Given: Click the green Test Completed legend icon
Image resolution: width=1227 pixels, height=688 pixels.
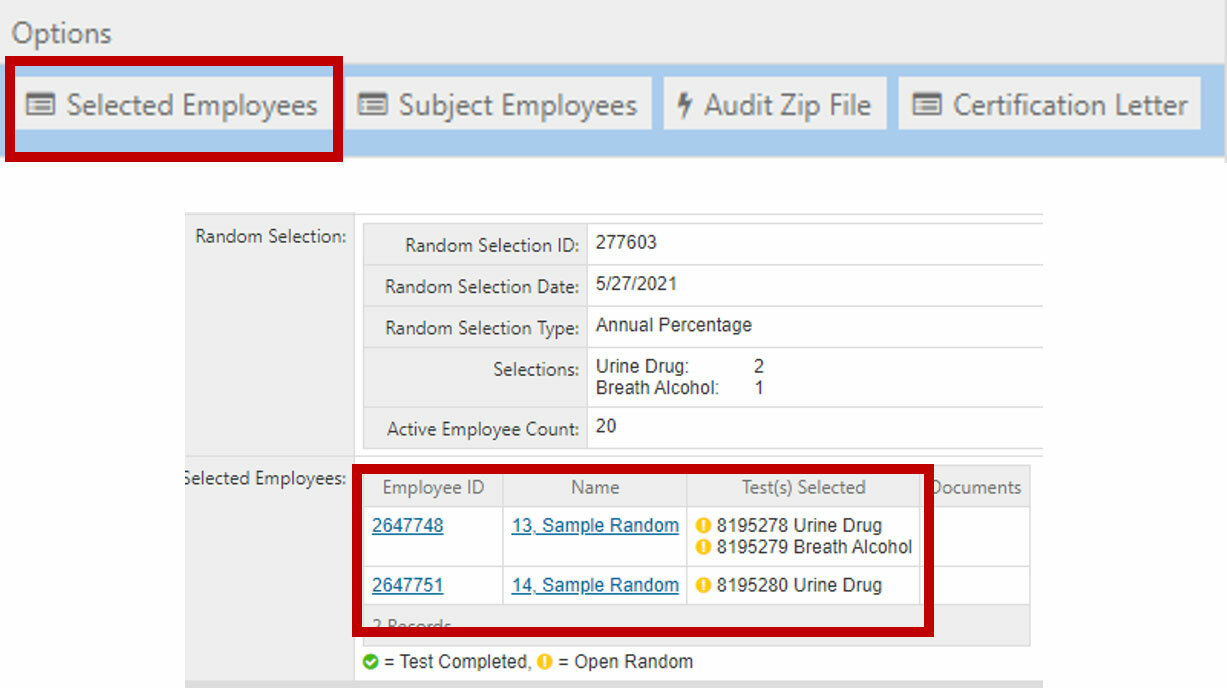Looking at the screenshot, I should (371, 662).
